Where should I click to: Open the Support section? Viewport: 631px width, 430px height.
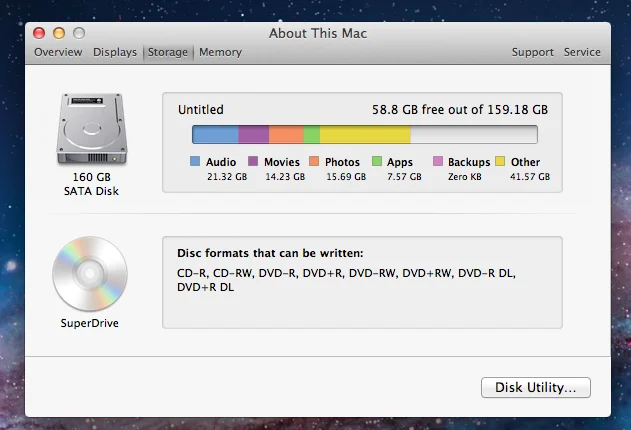533,52
